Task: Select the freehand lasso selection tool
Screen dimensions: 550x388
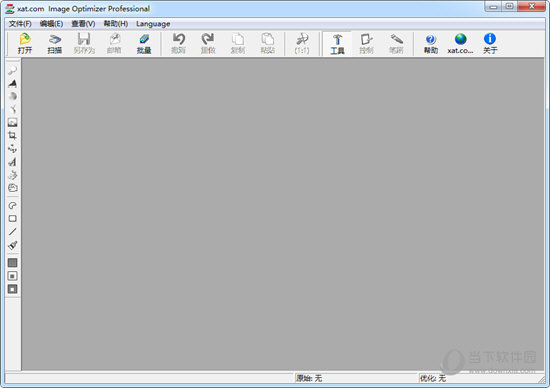Action: coord(13,206)
